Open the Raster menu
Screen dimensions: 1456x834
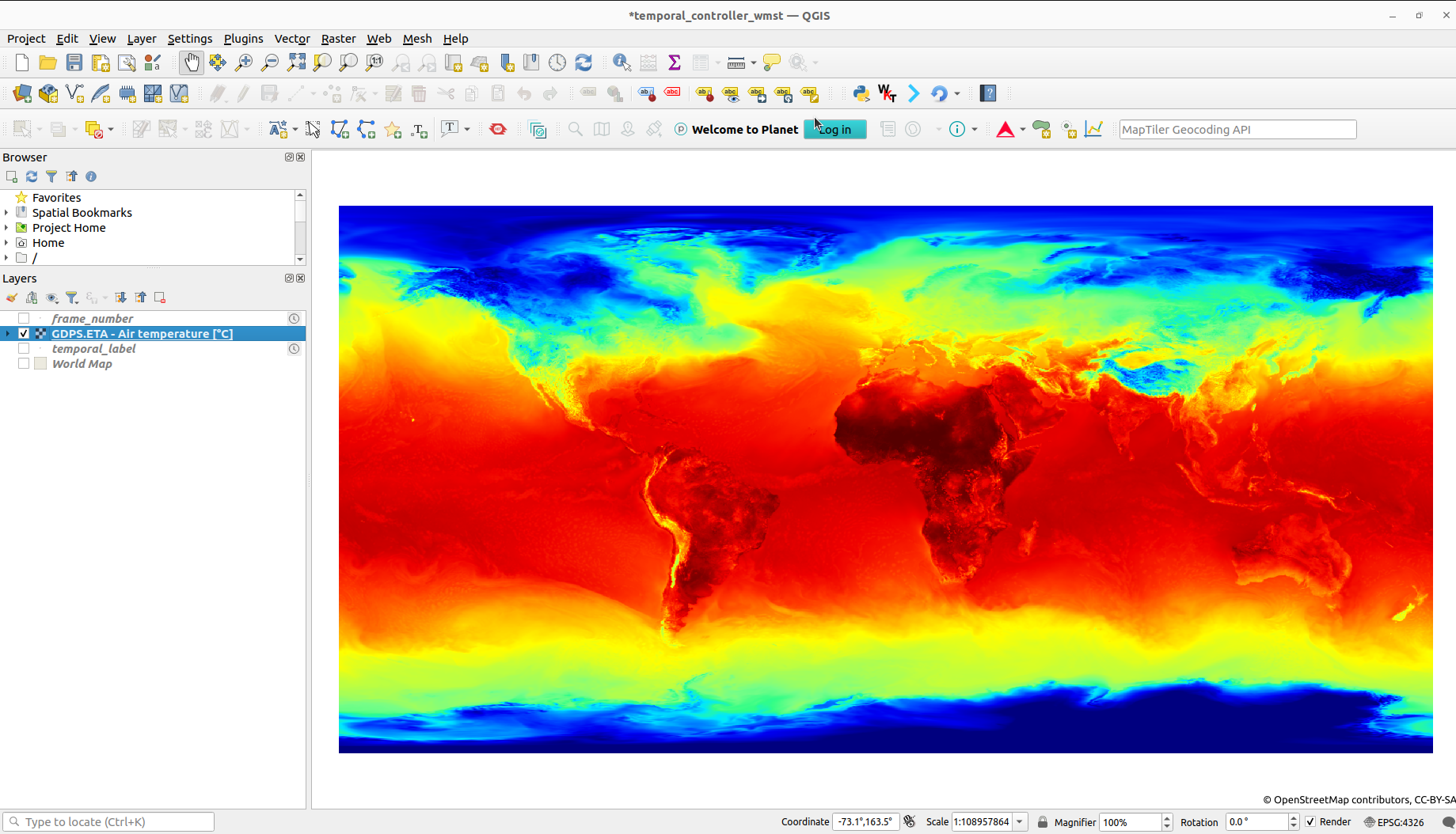tap(338, 39)
